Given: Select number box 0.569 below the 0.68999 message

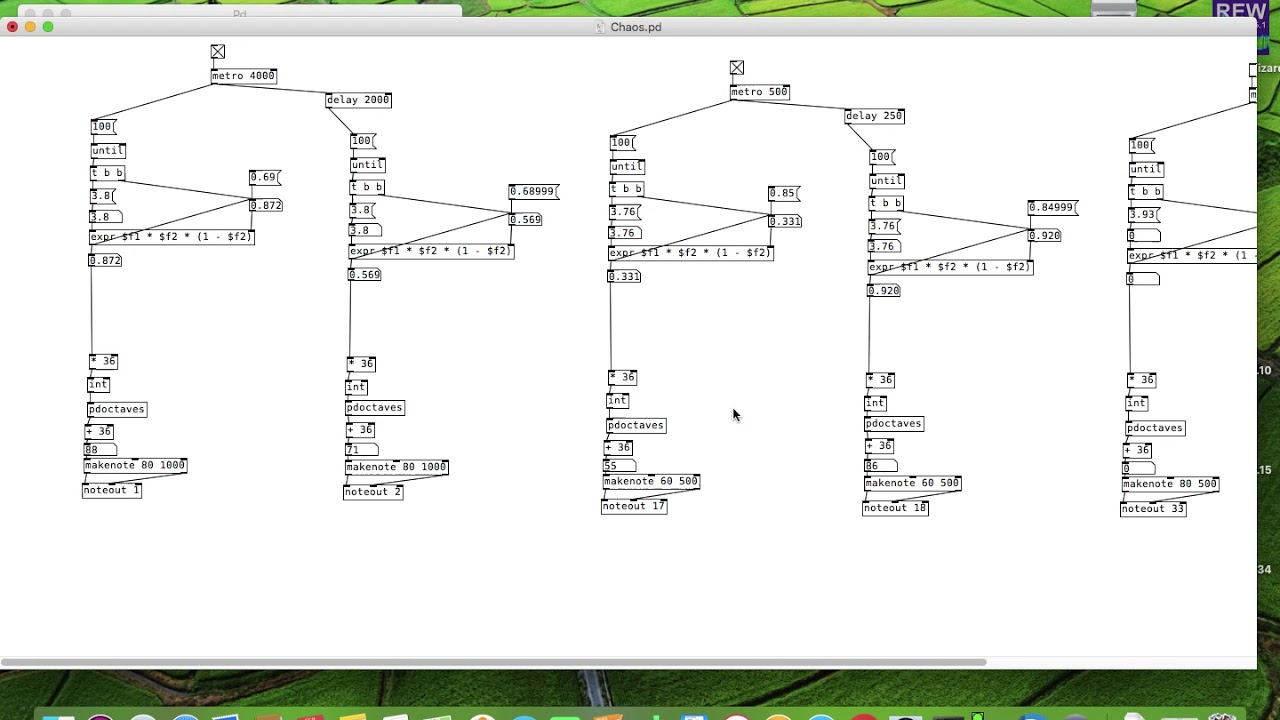Looking at the screenshot, I should [525, 220].
